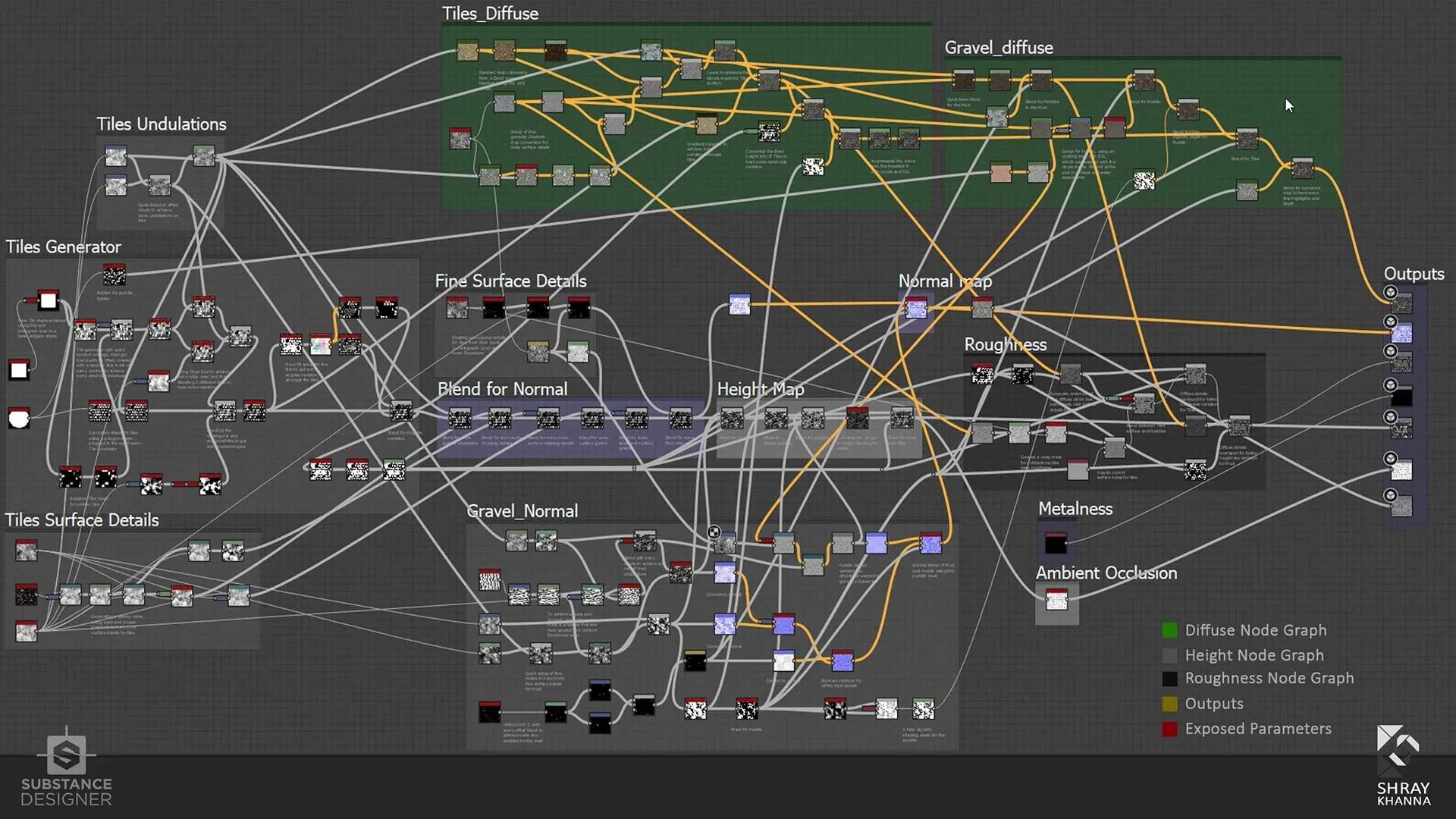Select the Tiles_Diffuse frame title
Screen dimensions: 1456x819
(x=490, y=14)
